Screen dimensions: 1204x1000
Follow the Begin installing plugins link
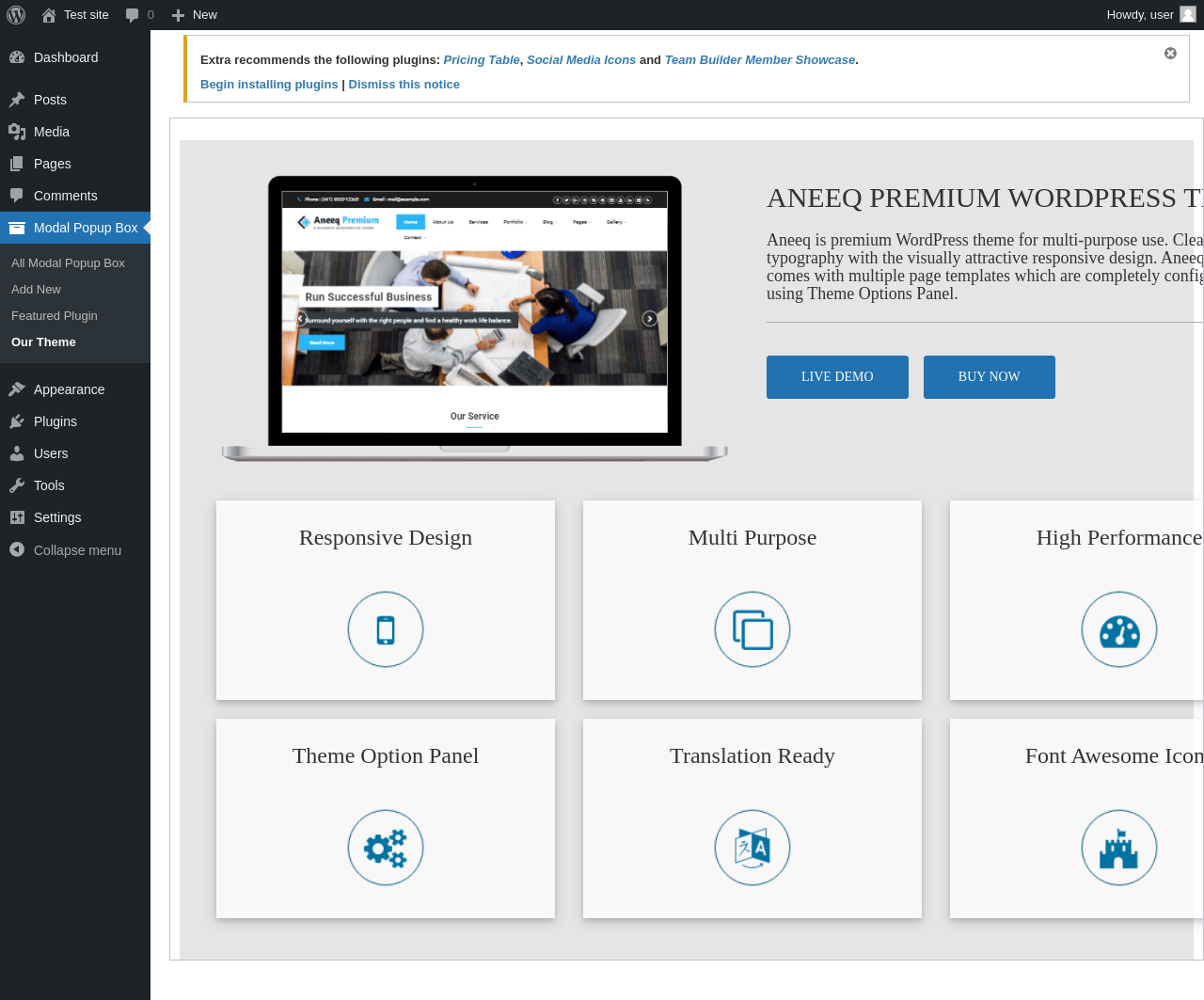(269, 85)
